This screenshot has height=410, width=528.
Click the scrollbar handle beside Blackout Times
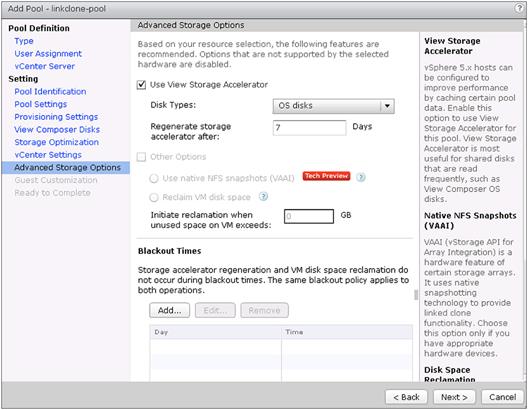(416, 295)
